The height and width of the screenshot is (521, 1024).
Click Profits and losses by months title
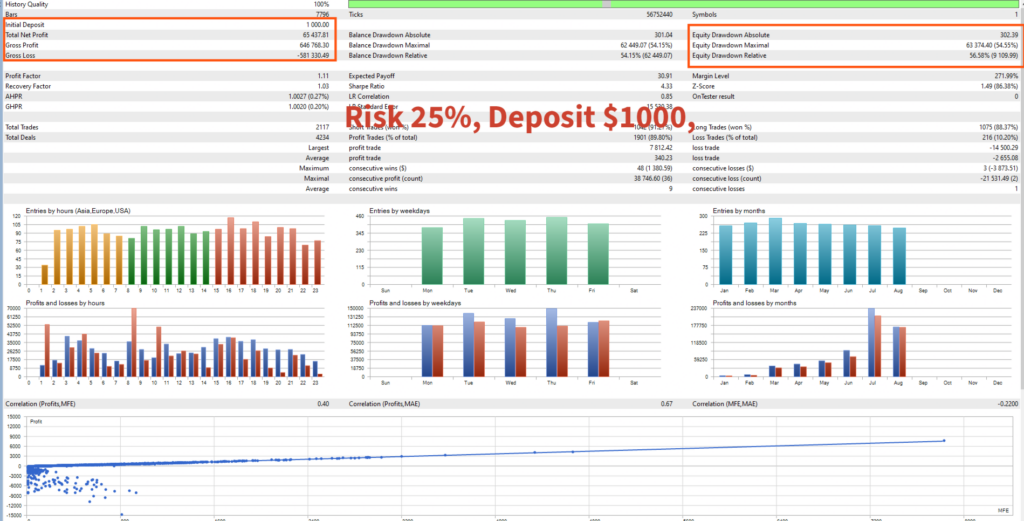[x=754, y=303]
